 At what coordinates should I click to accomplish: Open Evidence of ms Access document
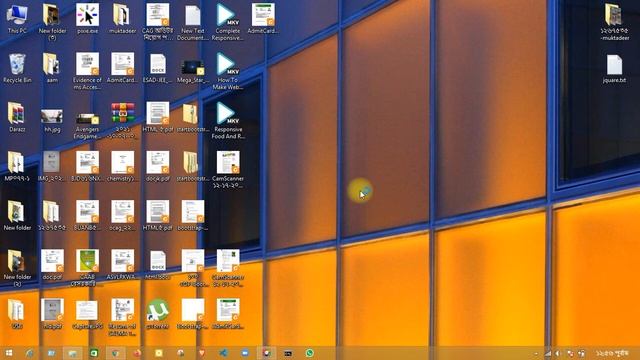click(x=87, y=71)
